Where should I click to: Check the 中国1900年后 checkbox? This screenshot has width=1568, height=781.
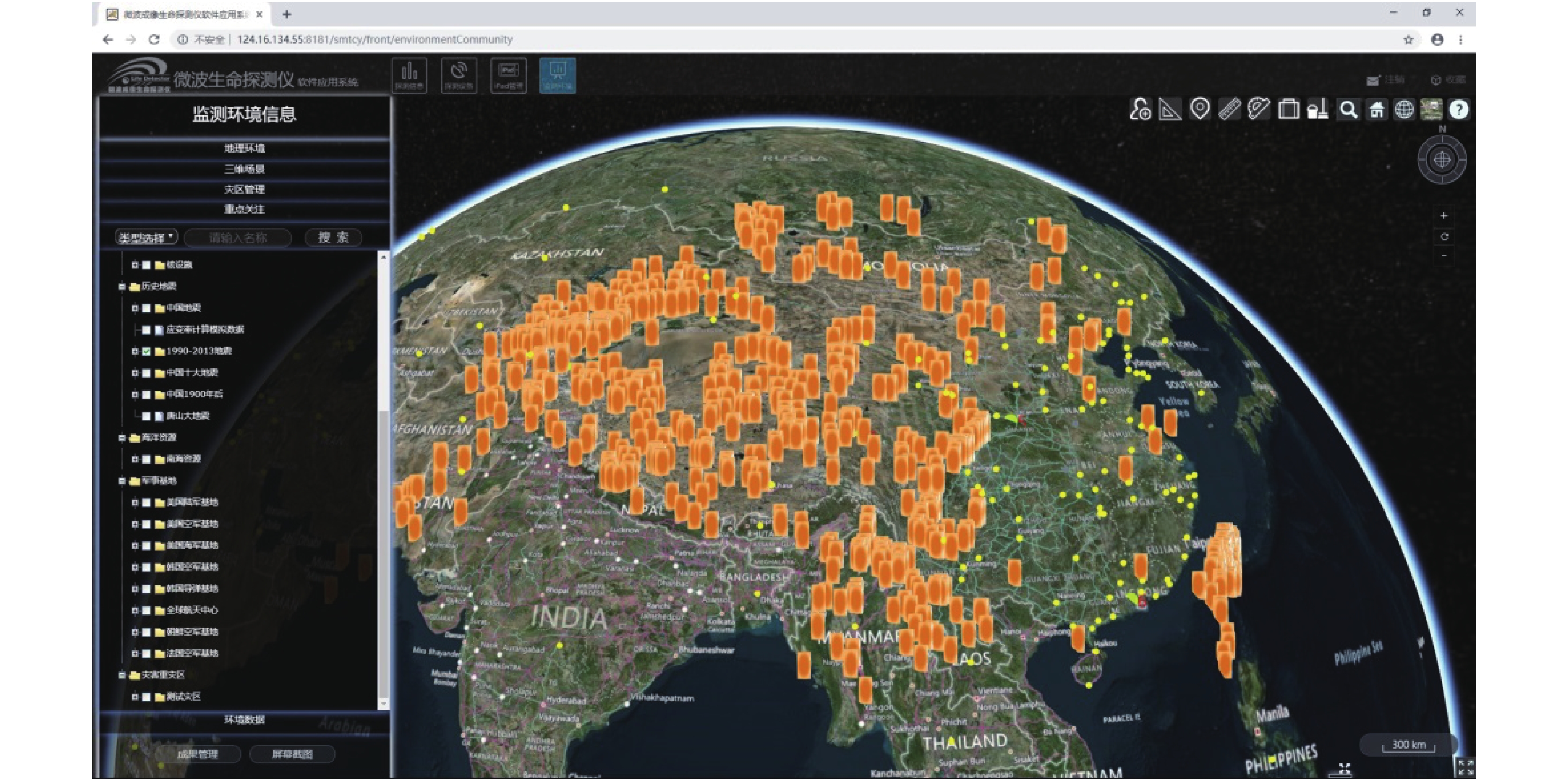pyautogui.click(x=146, y=394)
